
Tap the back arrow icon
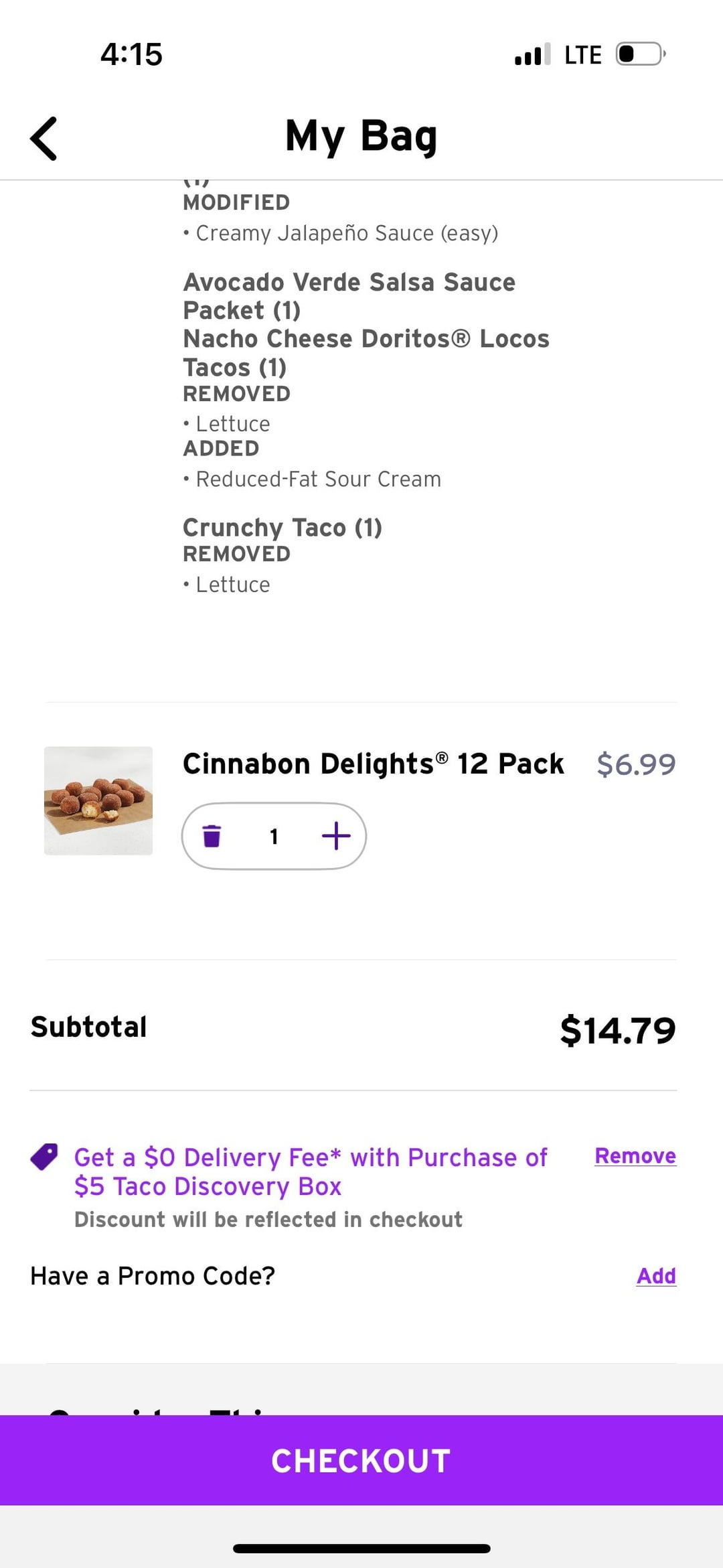pyautogui.click(x=44, y=139)
